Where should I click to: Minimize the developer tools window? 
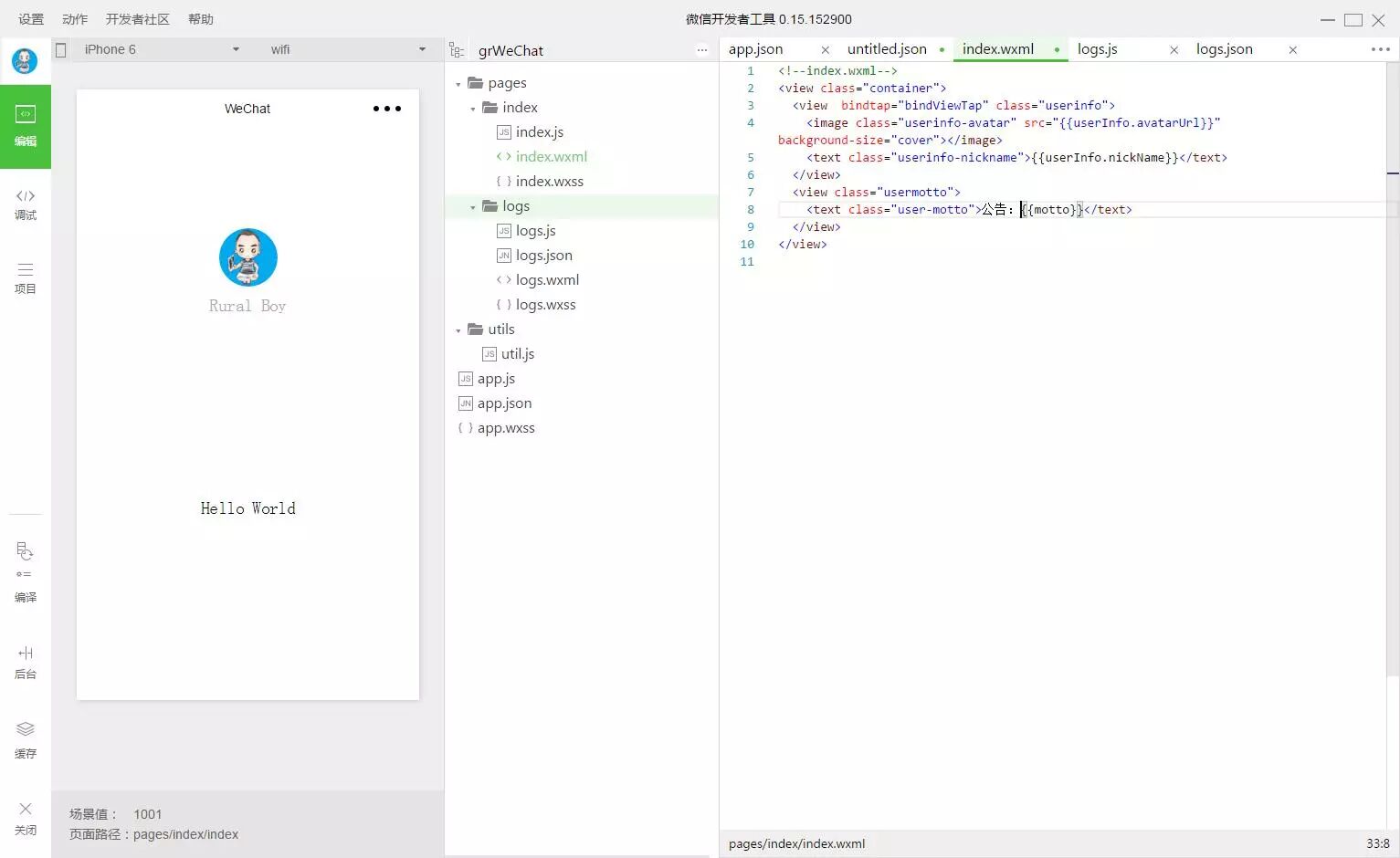[x=1328, y=19]
